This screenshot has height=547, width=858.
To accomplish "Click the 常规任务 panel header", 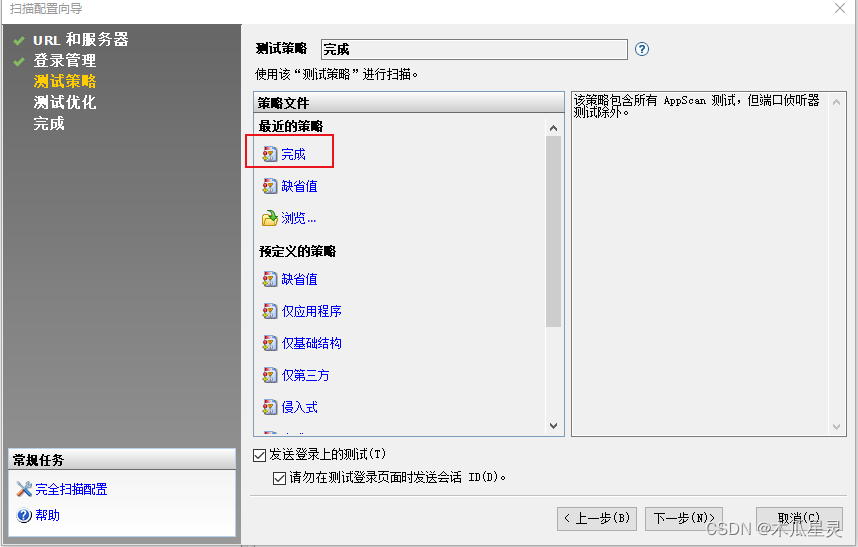I will [x=122, y=460].
